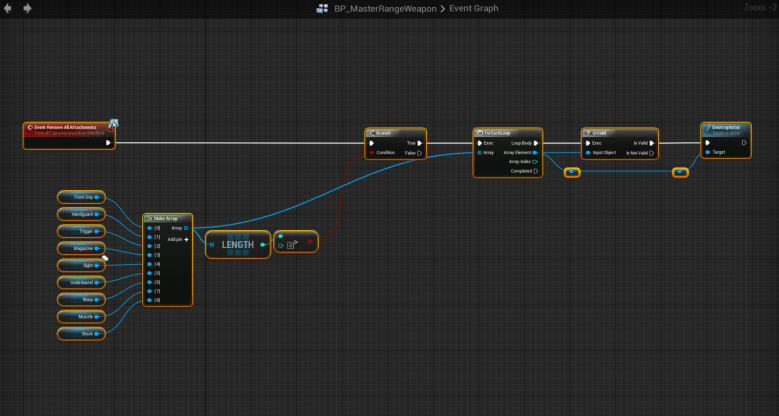Click the interface icon on Event Remove All Attachments
Viewport: 779px width, 416px height.
114,124
